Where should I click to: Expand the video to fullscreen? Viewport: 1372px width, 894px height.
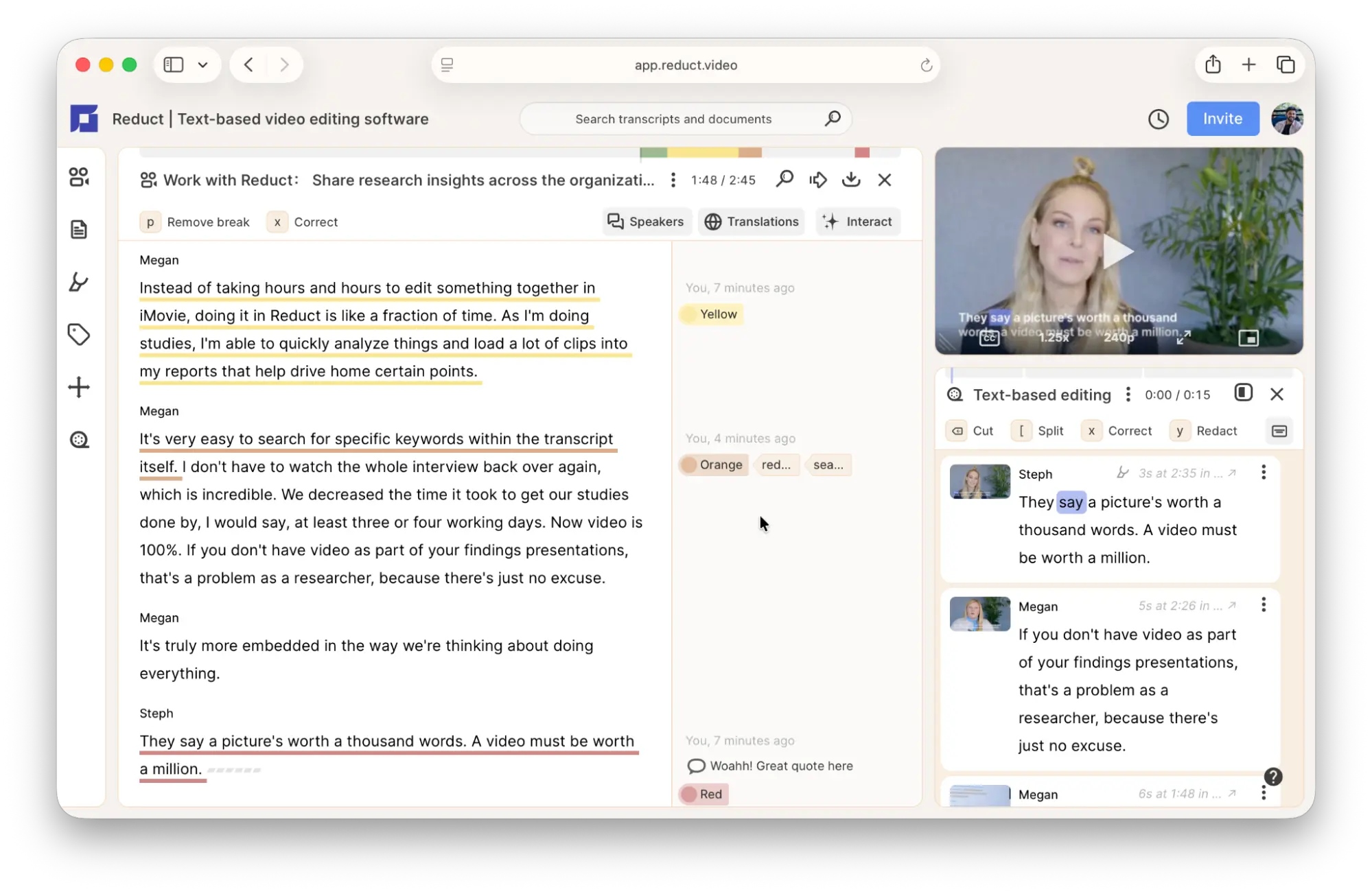[1183, 338]
